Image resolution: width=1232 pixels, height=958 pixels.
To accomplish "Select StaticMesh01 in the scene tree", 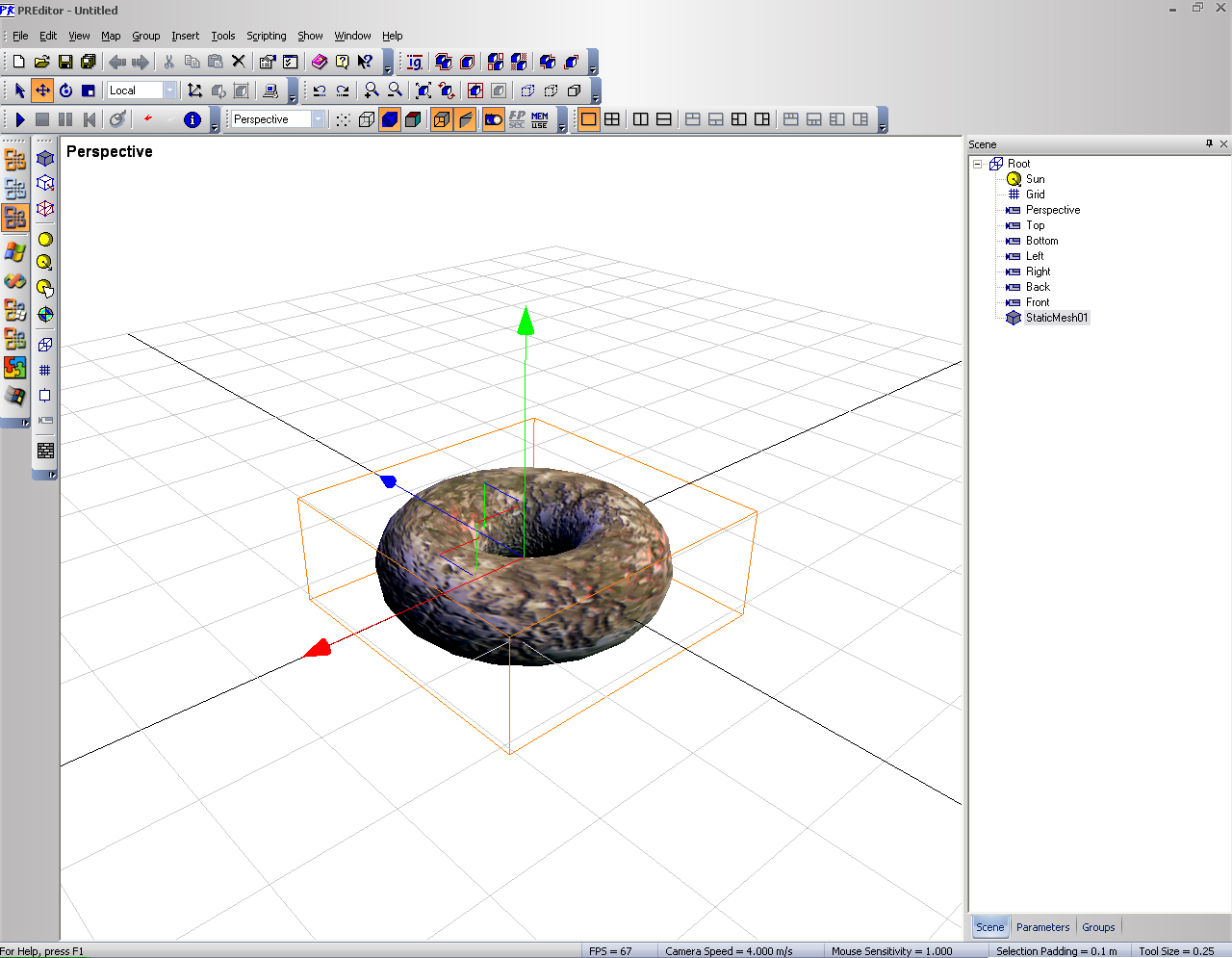I will point(1057,318).
